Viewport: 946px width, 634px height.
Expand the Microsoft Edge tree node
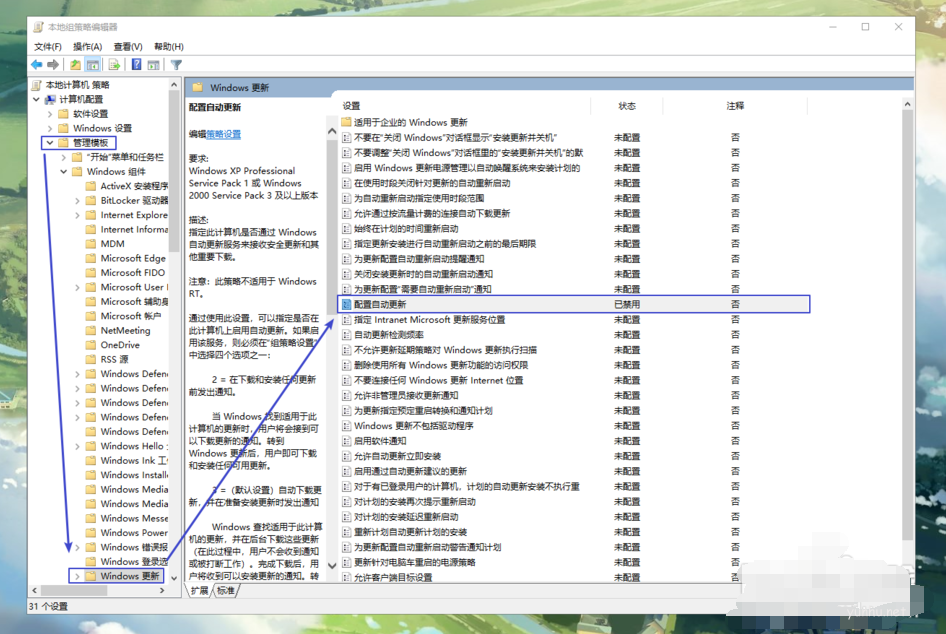click(x=76, y=257)
